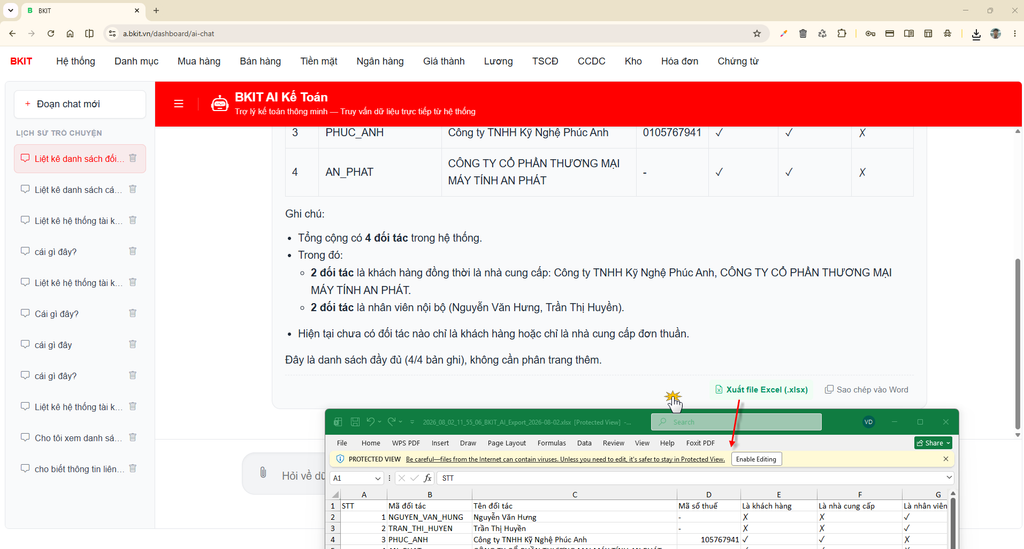1024x549 pixels.
Task: Open Excel's File tab
Action: click(x=342, y=443)
